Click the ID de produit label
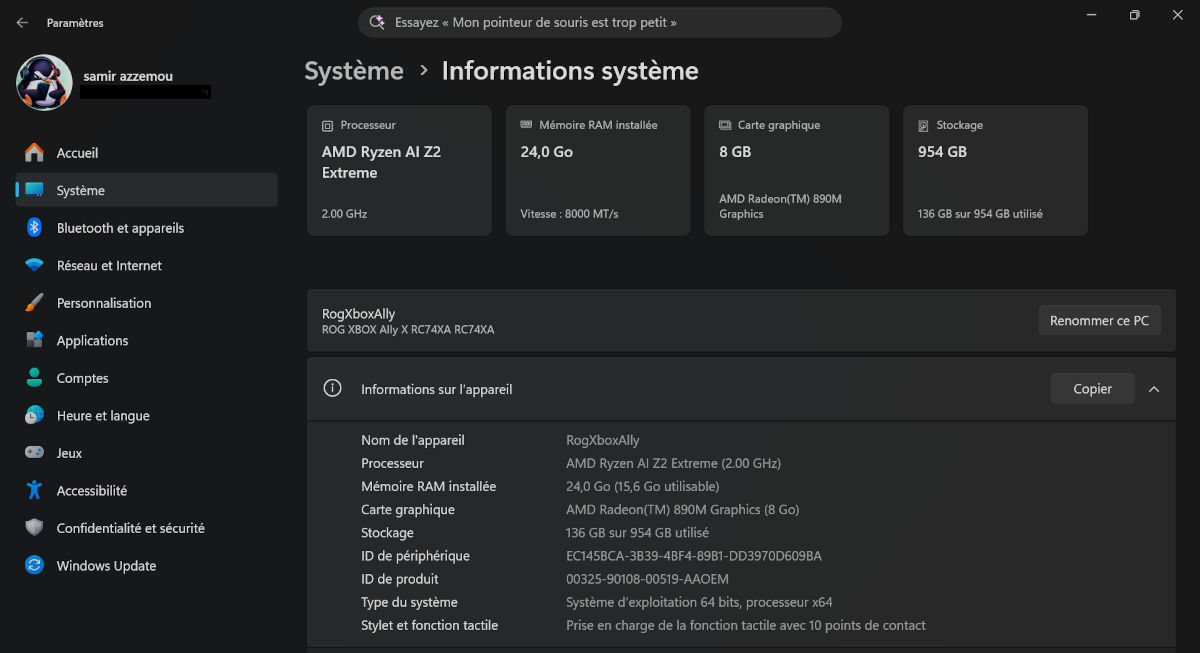 click(400, 579)
